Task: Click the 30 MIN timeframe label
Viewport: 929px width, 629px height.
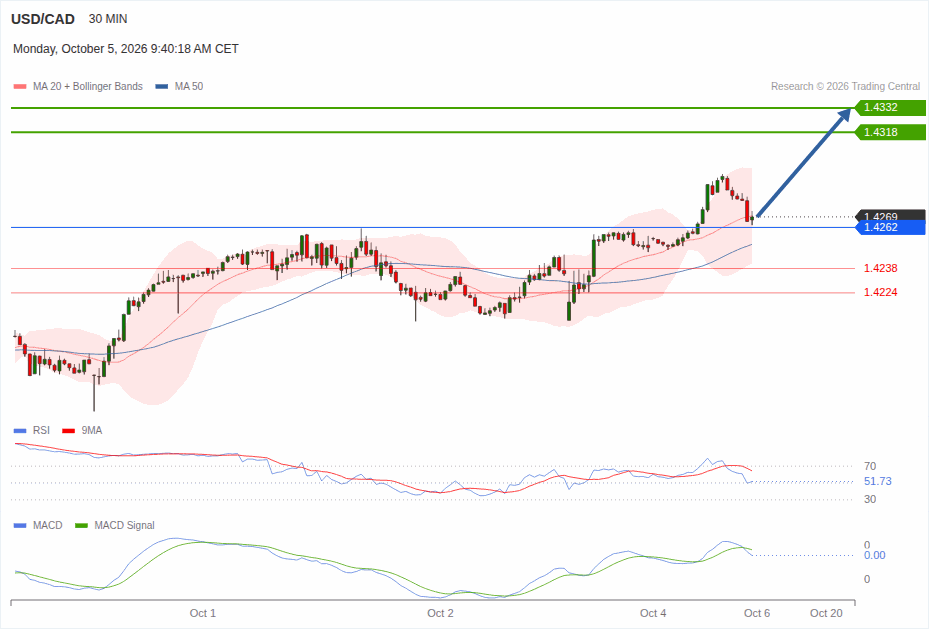Action: click(x=108, y=19)
